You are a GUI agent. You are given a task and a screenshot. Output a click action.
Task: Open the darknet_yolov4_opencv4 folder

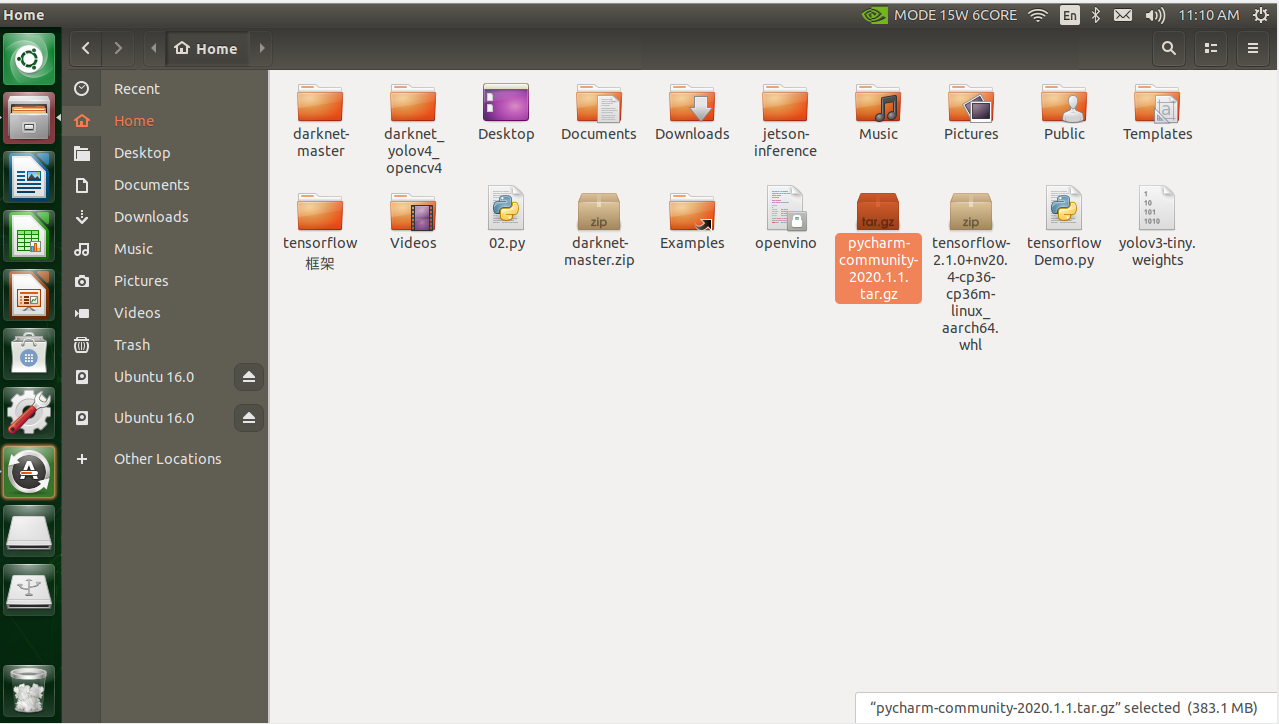[x=413, y=104]
